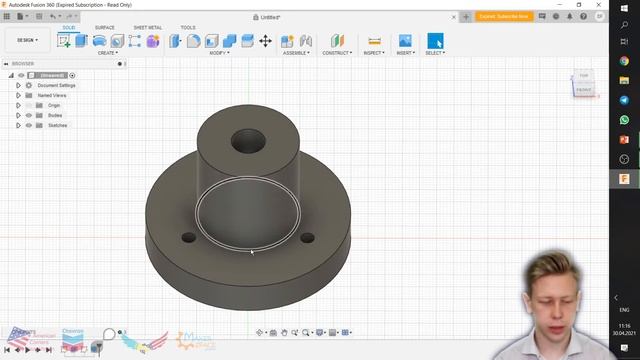640x360 pixels.
Task: Undo the last action
Action: (x=55, y=17)
